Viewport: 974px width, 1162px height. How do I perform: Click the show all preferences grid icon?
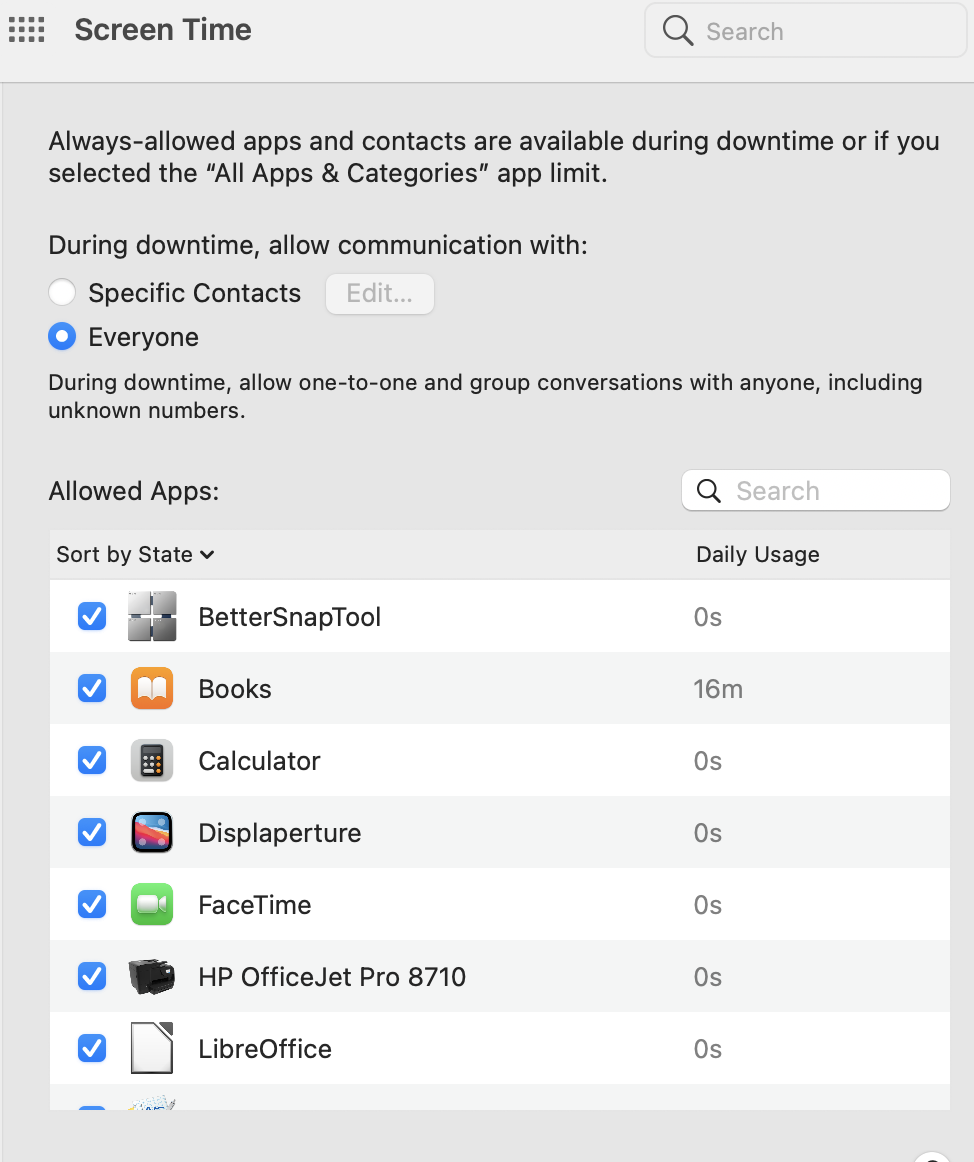point(27,30)
